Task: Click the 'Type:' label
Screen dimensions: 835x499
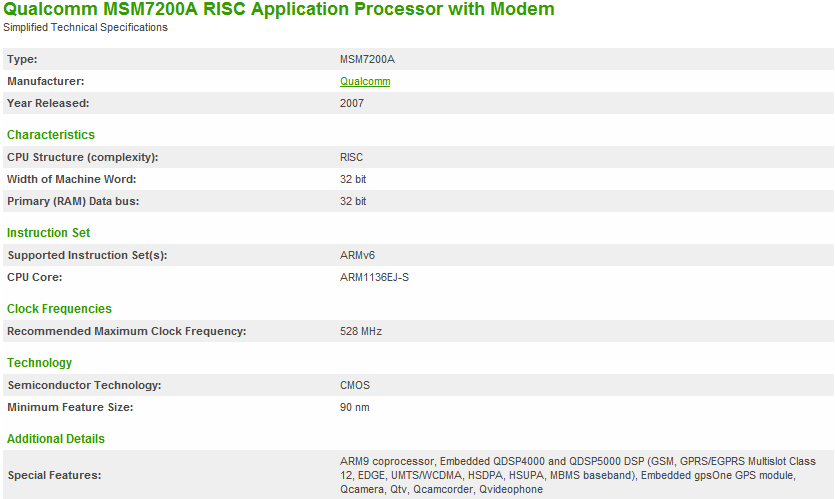Action: click(22, 59)
